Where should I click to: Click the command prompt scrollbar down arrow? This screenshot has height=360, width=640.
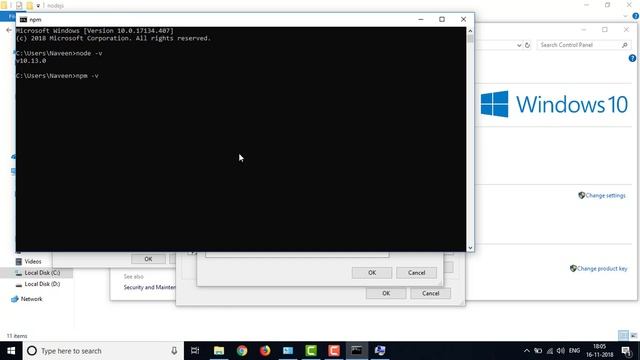(x=470, y=248)
